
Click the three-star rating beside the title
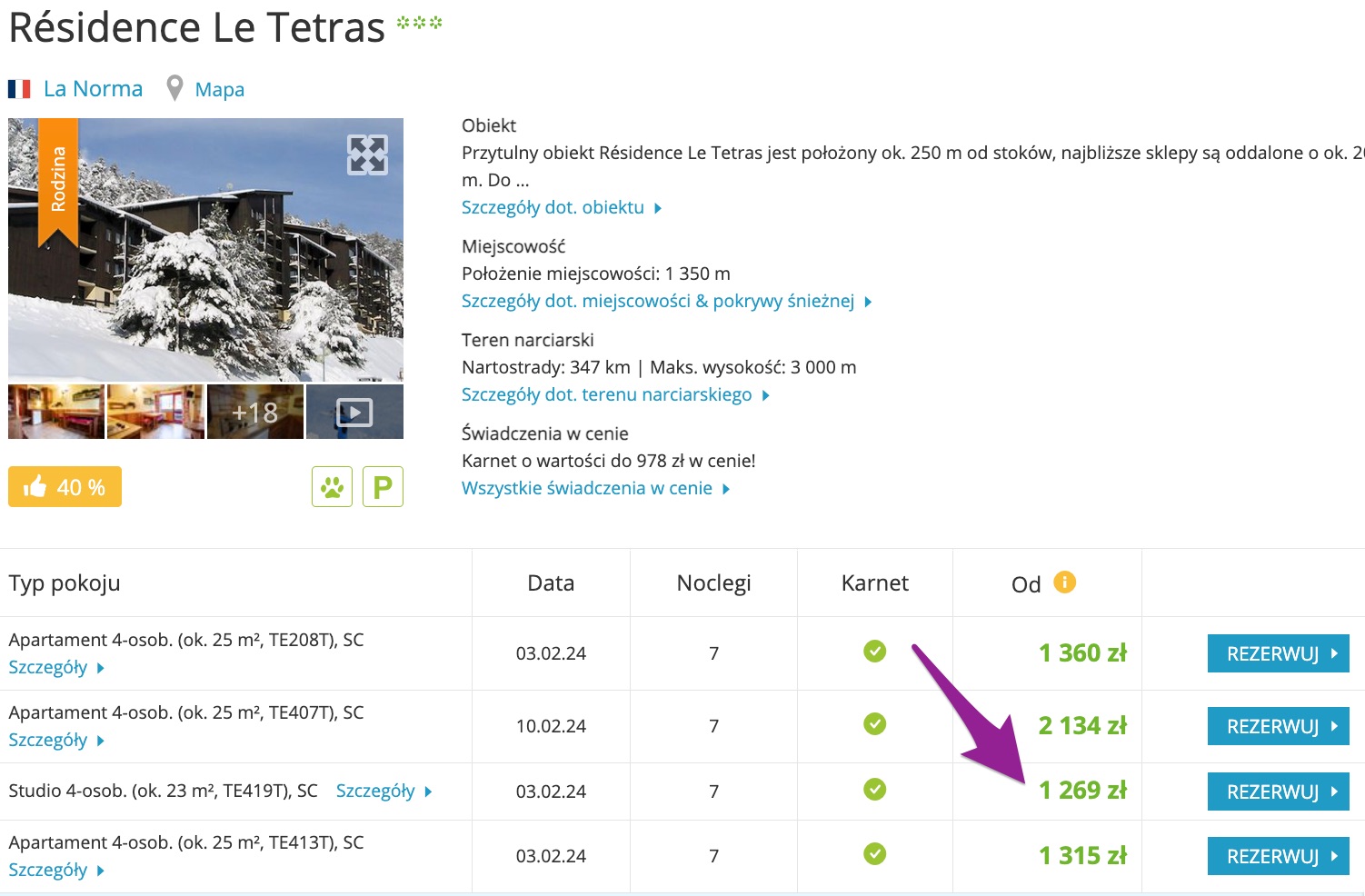click(x=419, y=23)
